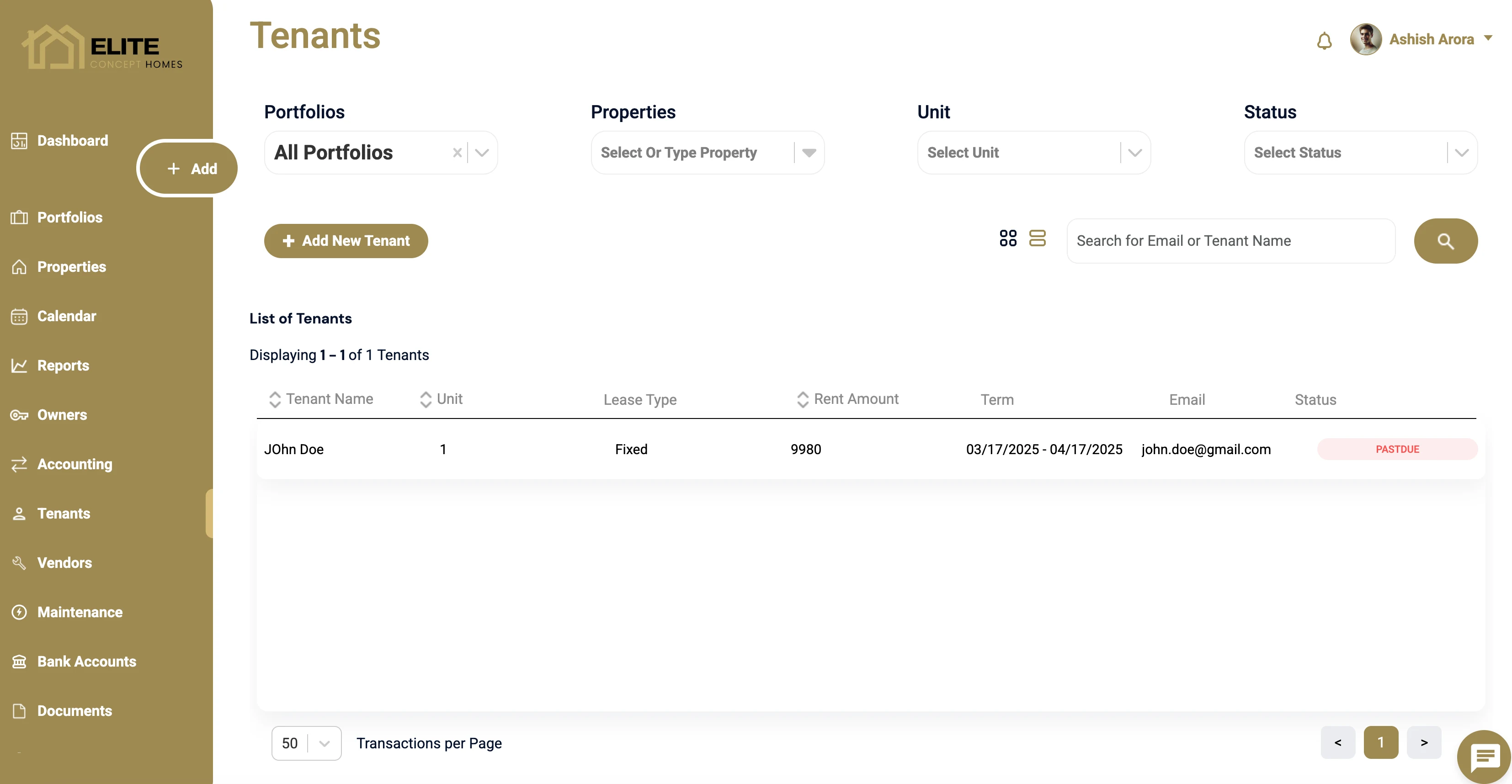Click the sidebar Add button
1512x784 pixels.
(191, 169)
